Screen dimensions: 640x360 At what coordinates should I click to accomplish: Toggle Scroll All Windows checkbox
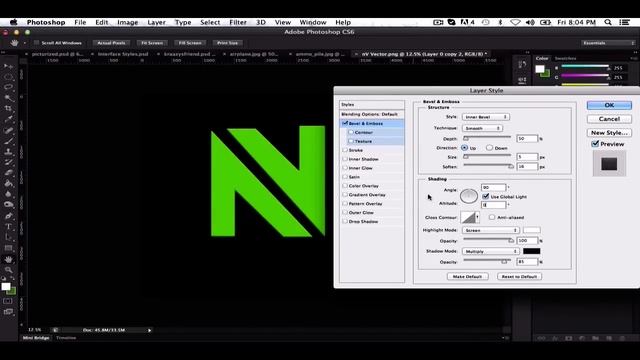click(36, 43)
